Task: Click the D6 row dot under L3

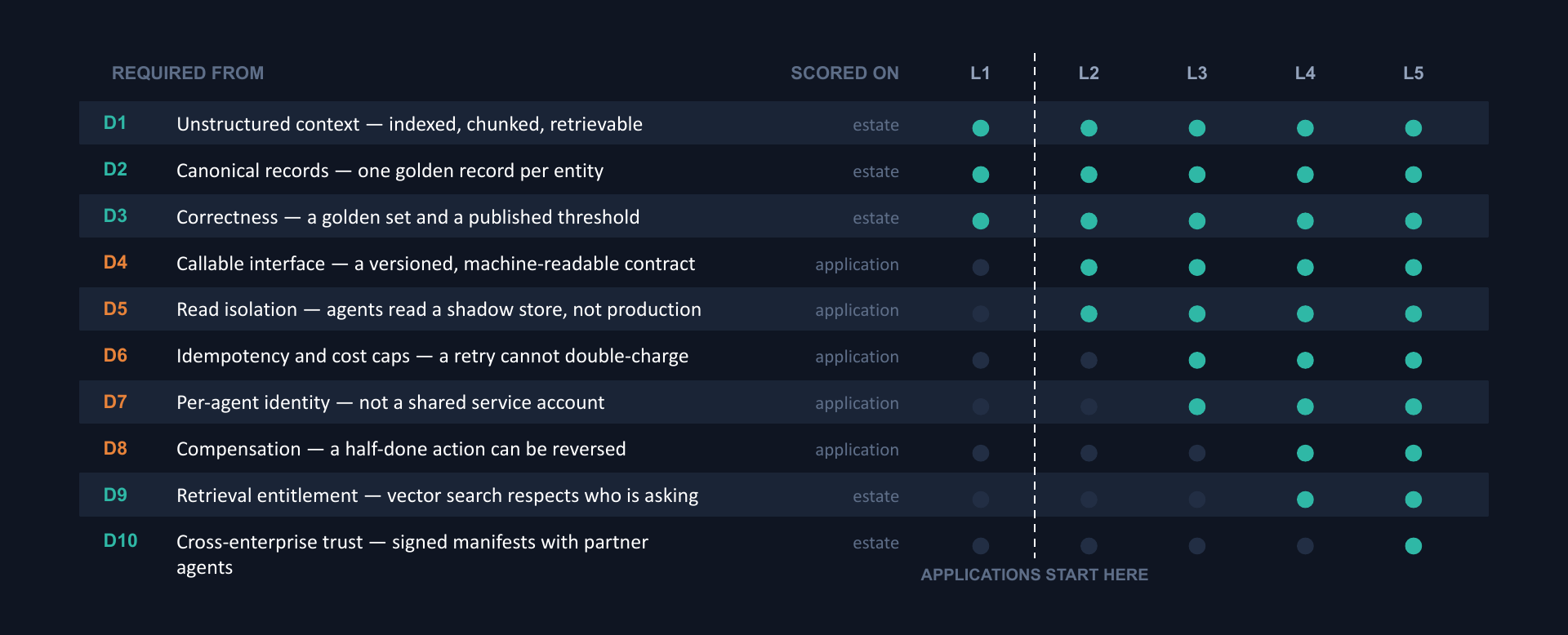Action: (1197, 360)
